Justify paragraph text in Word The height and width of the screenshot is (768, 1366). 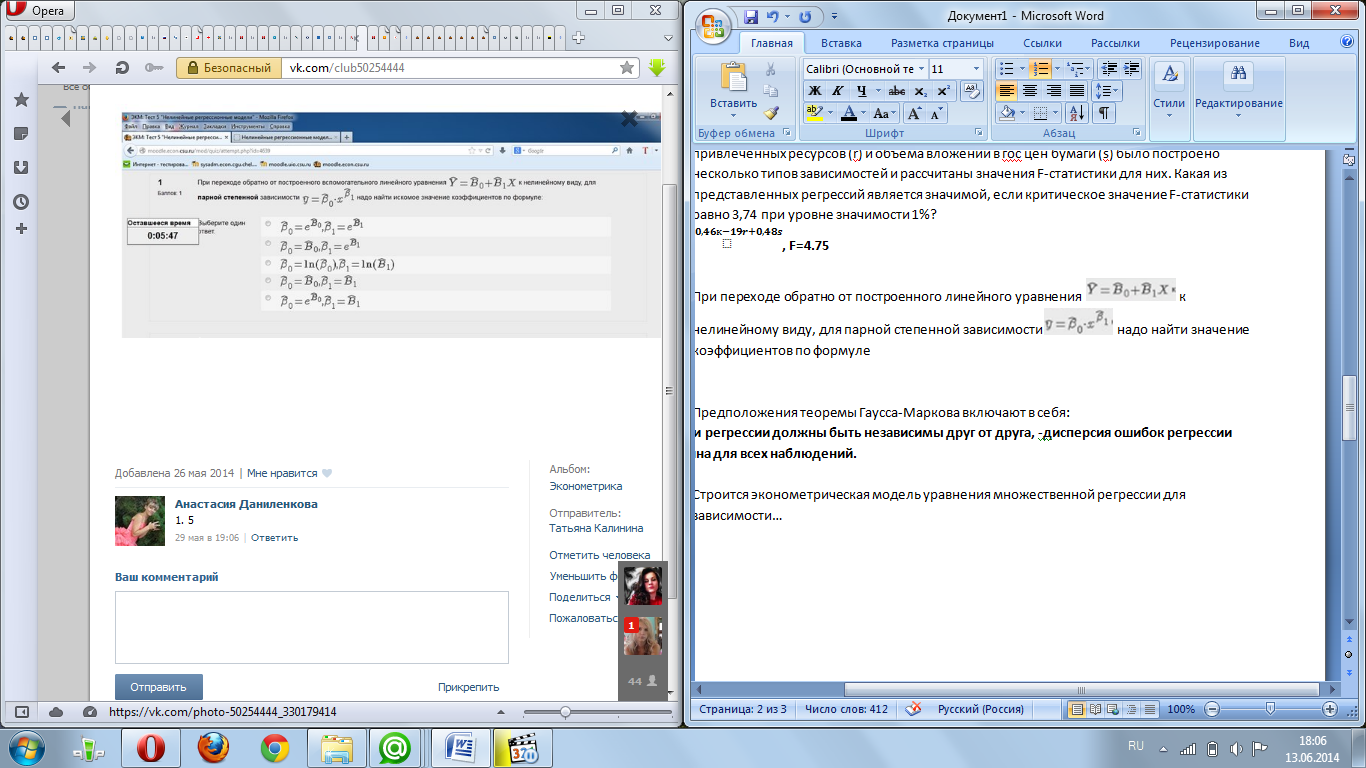coord(1076,91)
